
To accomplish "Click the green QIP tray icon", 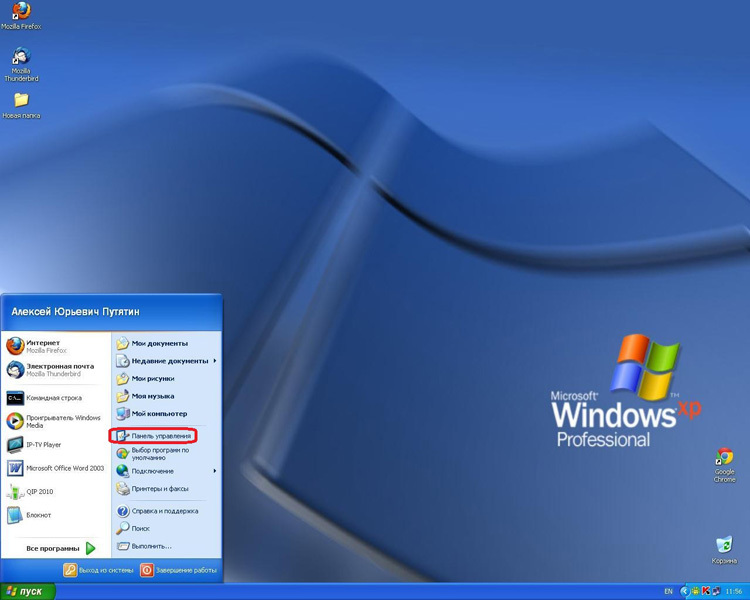I will 695,592.
